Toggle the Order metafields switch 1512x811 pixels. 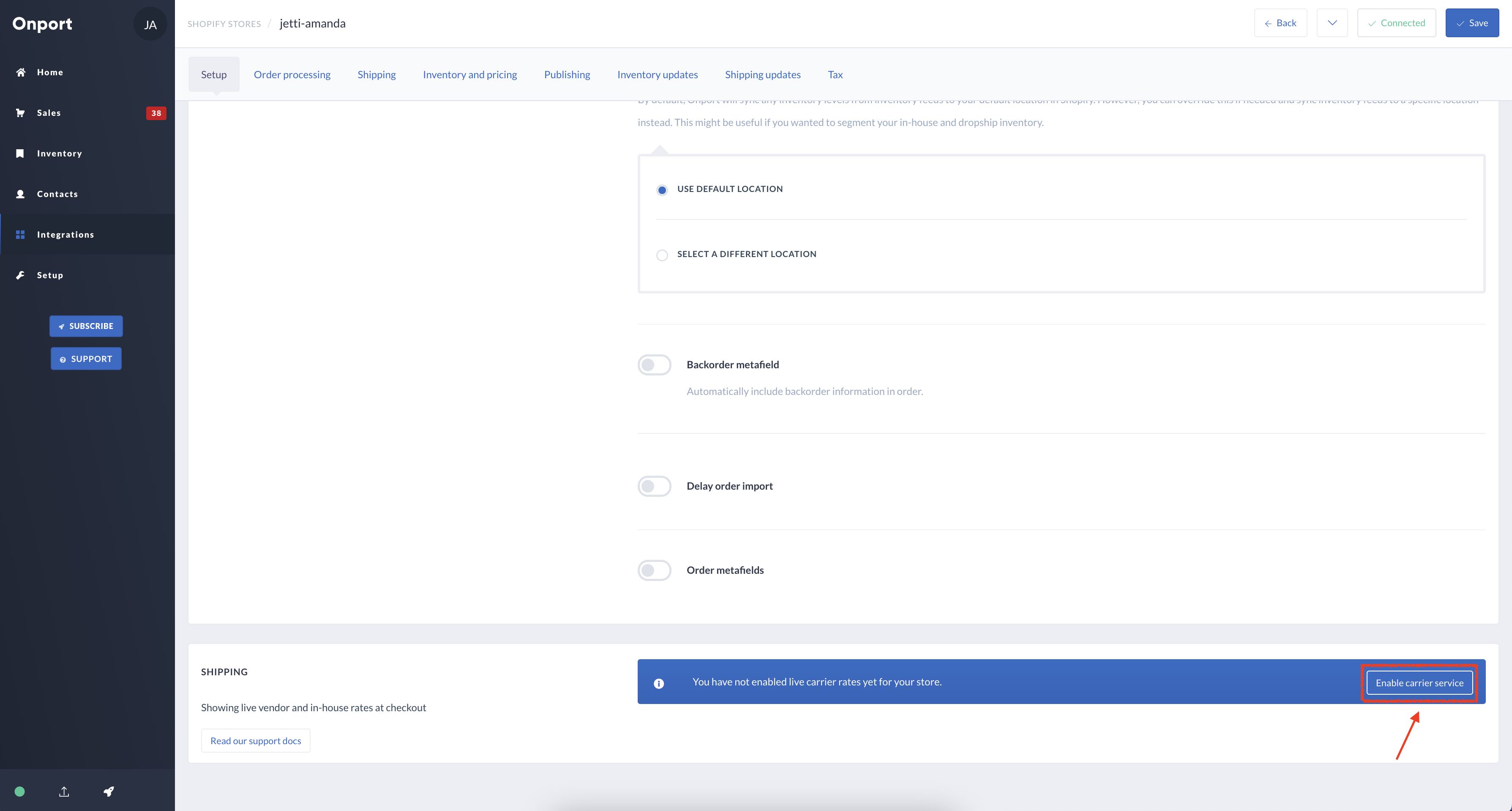pos(655,570)
